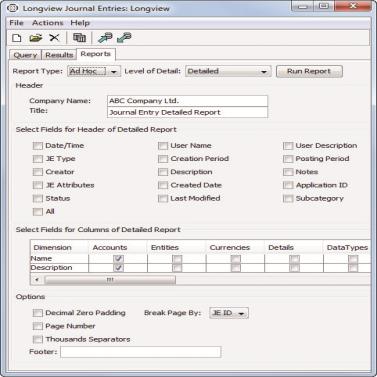Screen dimensions: 377x377
Task: Click the first pushpin arrow toolbar icon
Action: 105,38
